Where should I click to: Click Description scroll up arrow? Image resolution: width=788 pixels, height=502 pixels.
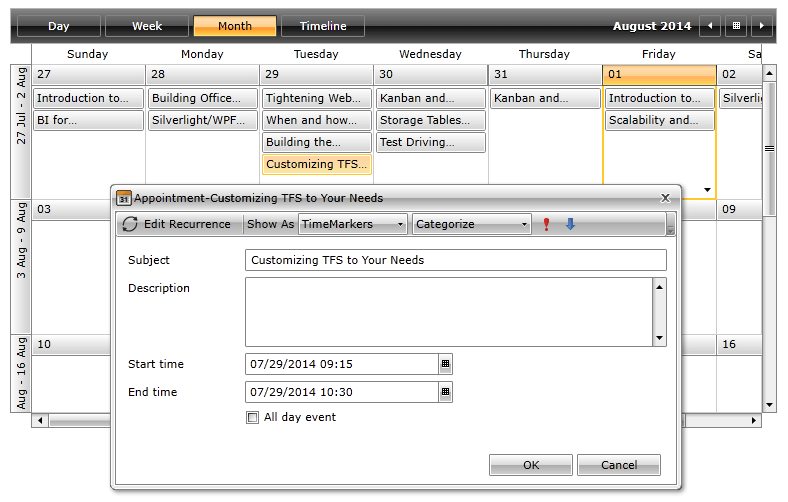[659, 287]
